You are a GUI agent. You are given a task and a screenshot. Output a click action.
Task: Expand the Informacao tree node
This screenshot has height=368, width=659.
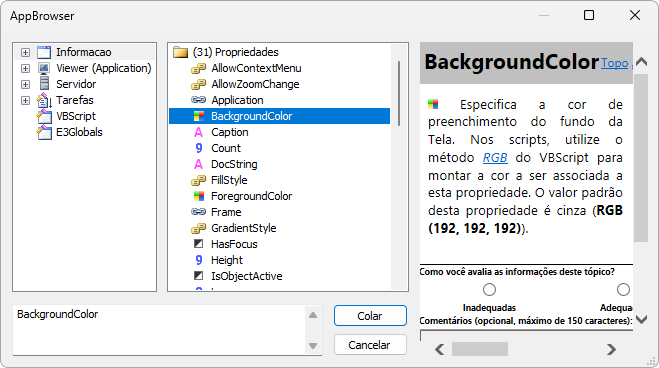26,53
